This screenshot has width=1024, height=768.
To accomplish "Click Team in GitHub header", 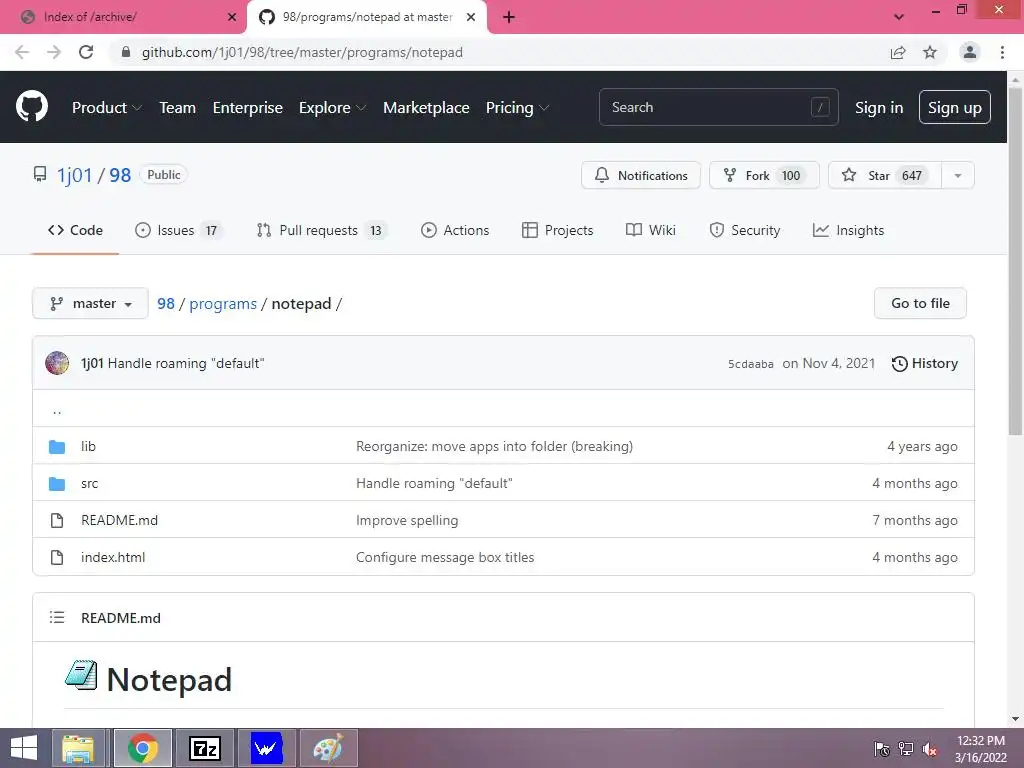I will pos(178,108).
